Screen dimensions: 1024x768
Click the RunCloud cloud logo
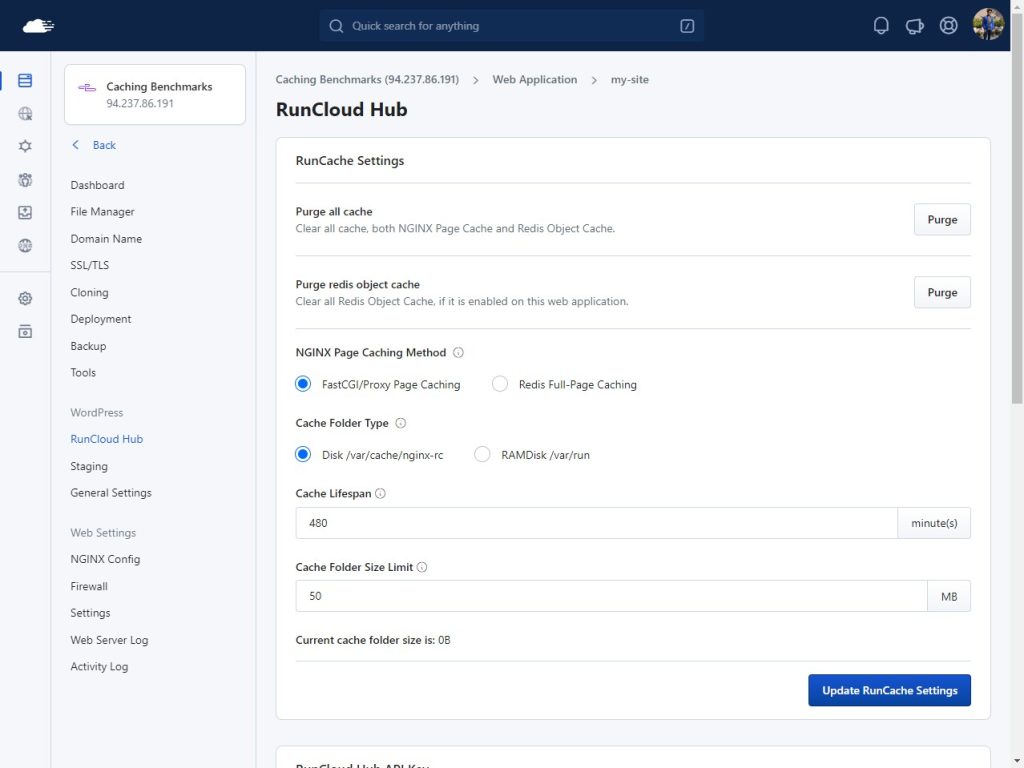pyautogui.click(x=38, y=26)
